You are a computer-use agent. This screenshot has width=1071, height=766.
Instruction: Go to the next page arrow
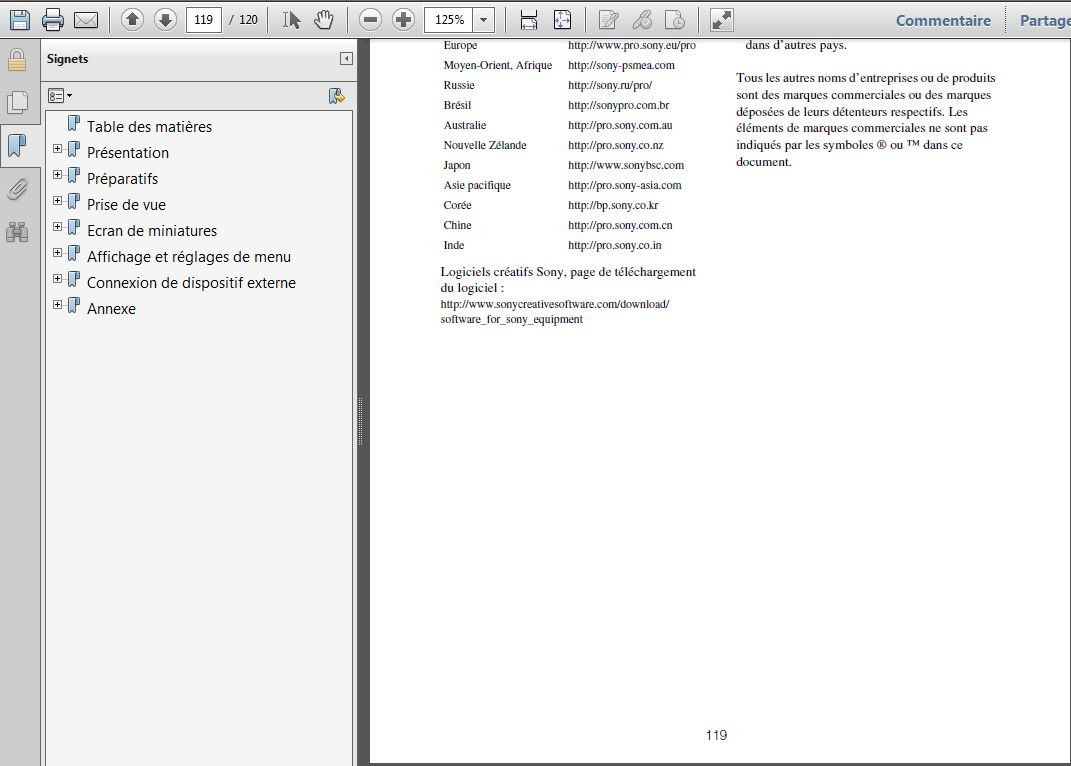coord(165,20)
